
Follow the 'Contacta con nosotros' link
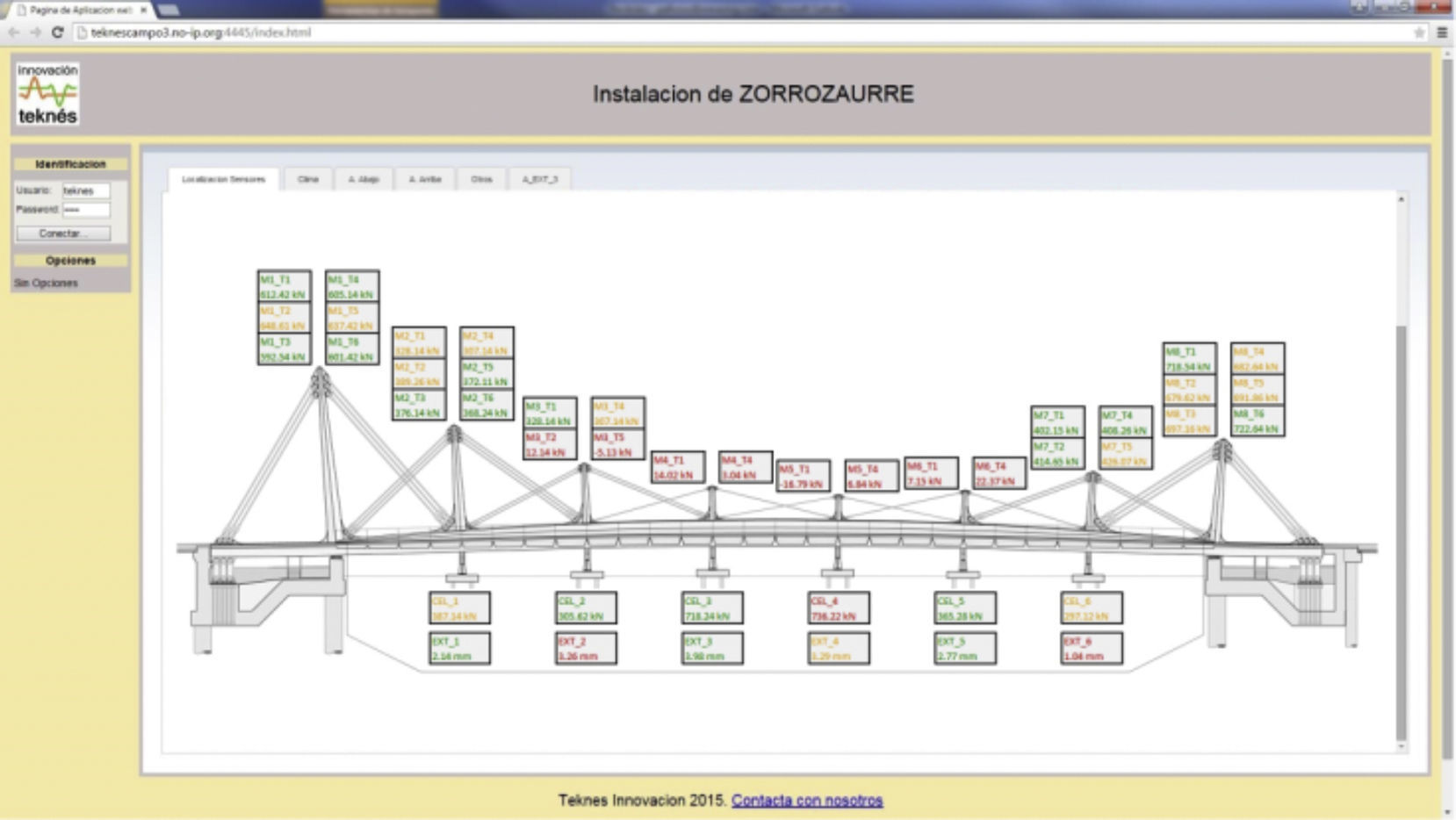[807, 800]
